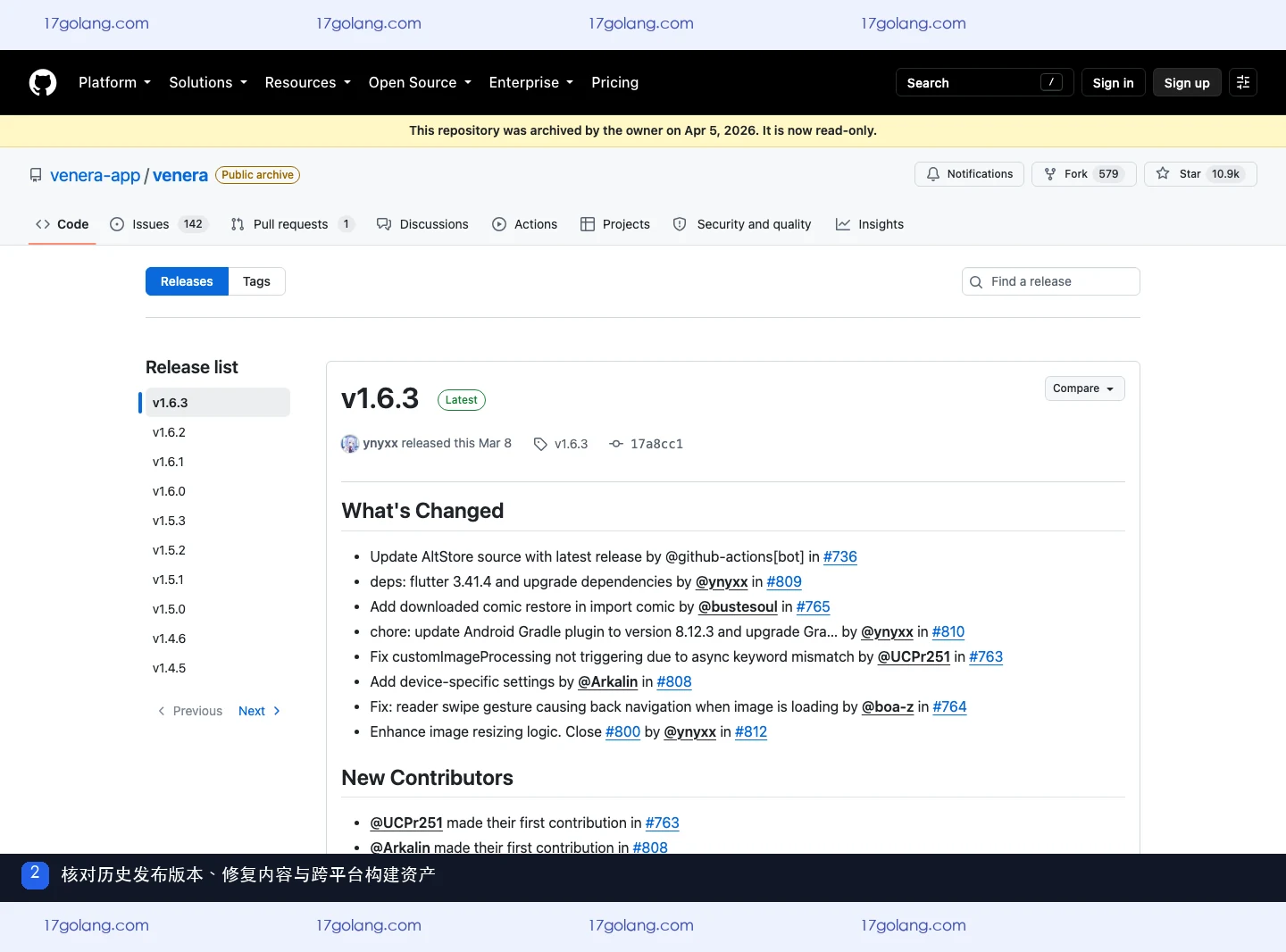Expand the Enterprise menu

click(x=531, y=82)
